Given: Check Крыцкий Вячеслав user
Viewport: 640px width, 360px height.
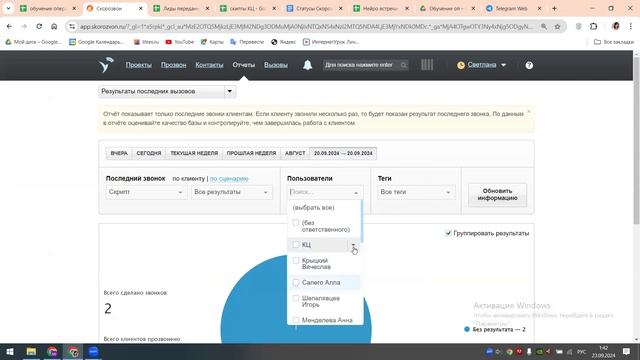Looking at the screenshot, I should (296, 260).
